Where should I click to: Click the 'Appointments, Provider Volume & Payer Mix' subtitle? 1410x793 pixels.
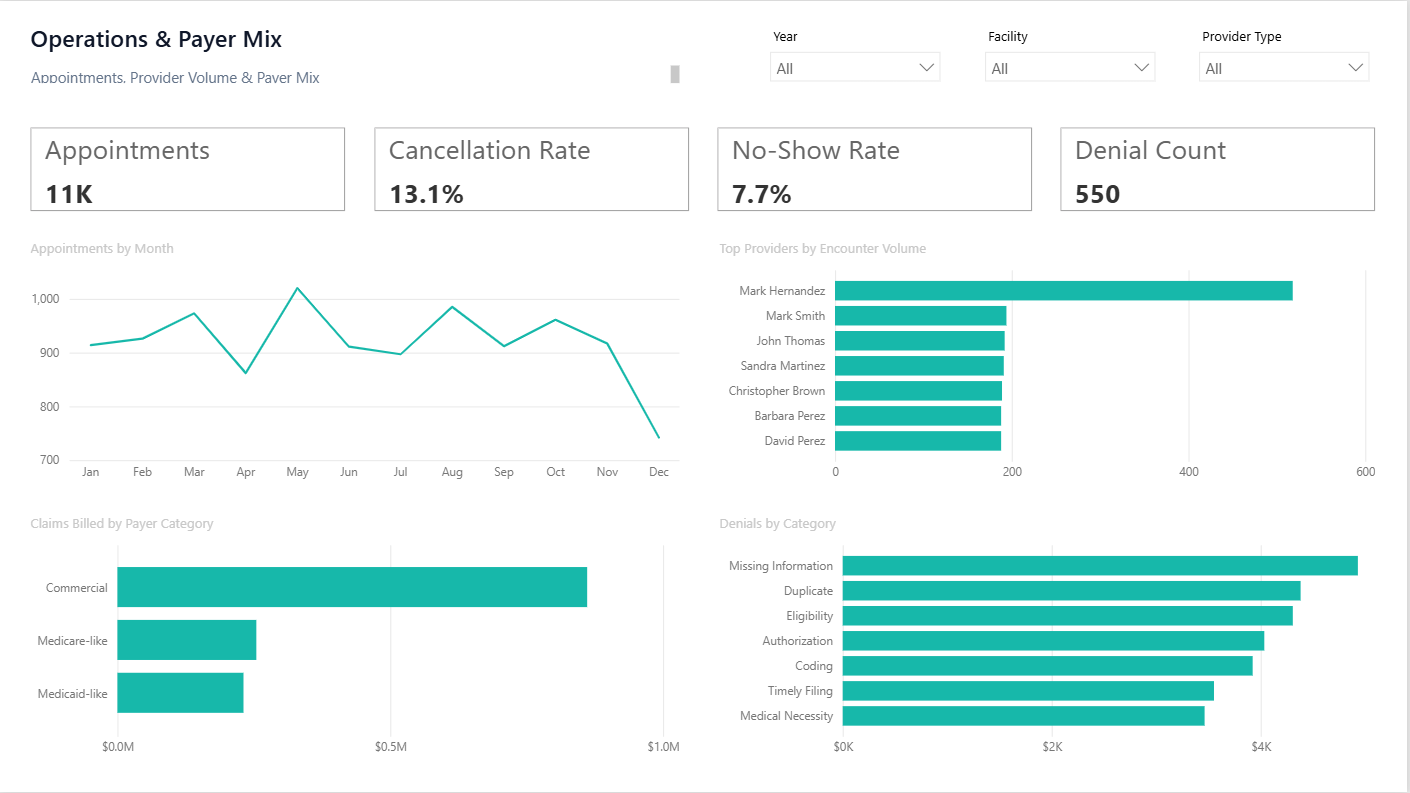click(x=175, y=78)
